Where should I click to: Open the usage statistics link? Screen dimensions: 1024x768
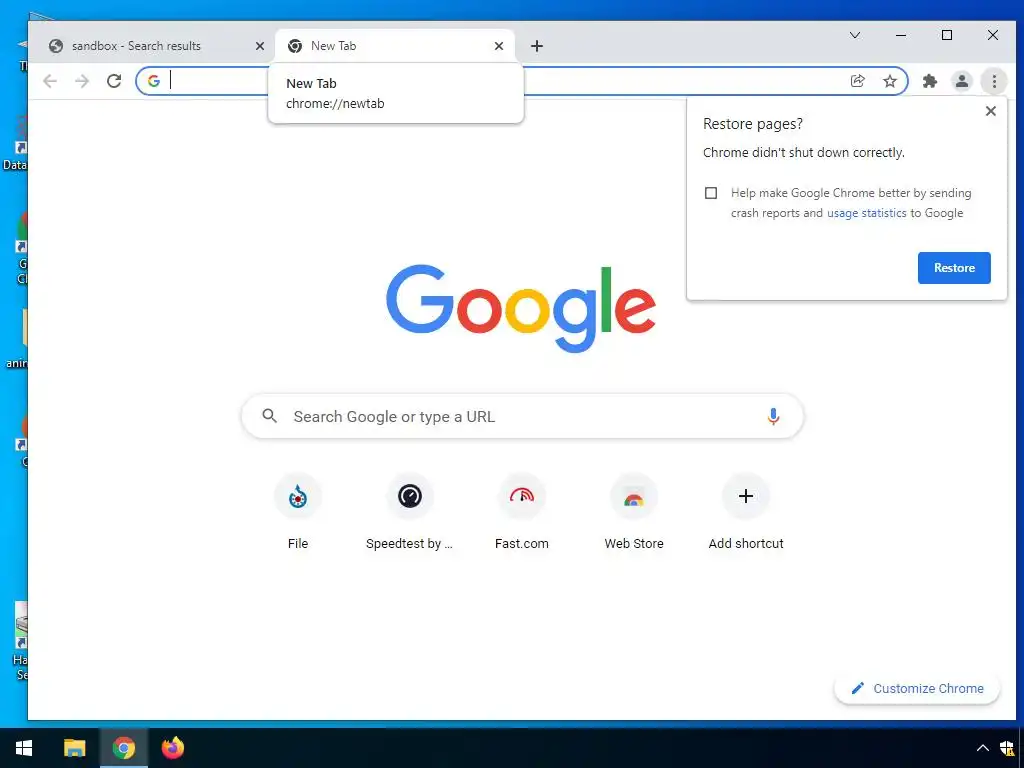coord(867,213)
